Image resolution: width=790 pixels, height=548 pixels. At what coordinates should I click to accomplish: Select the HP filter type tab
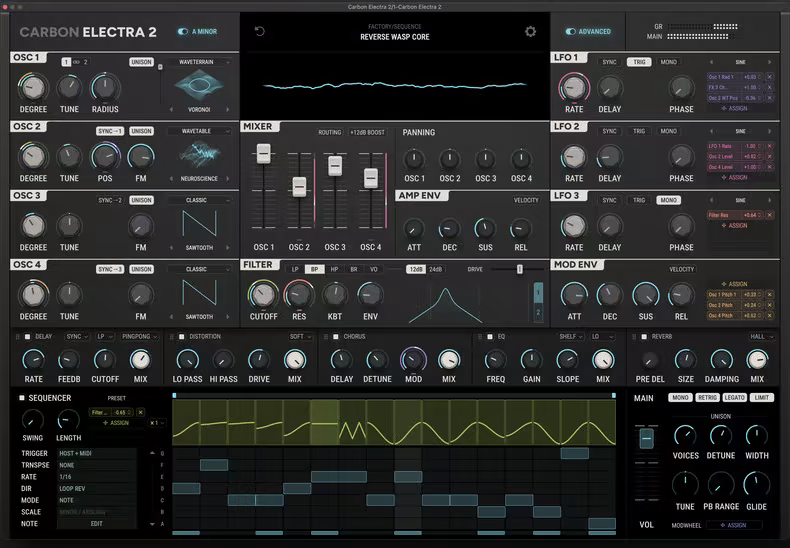(334, 269)
